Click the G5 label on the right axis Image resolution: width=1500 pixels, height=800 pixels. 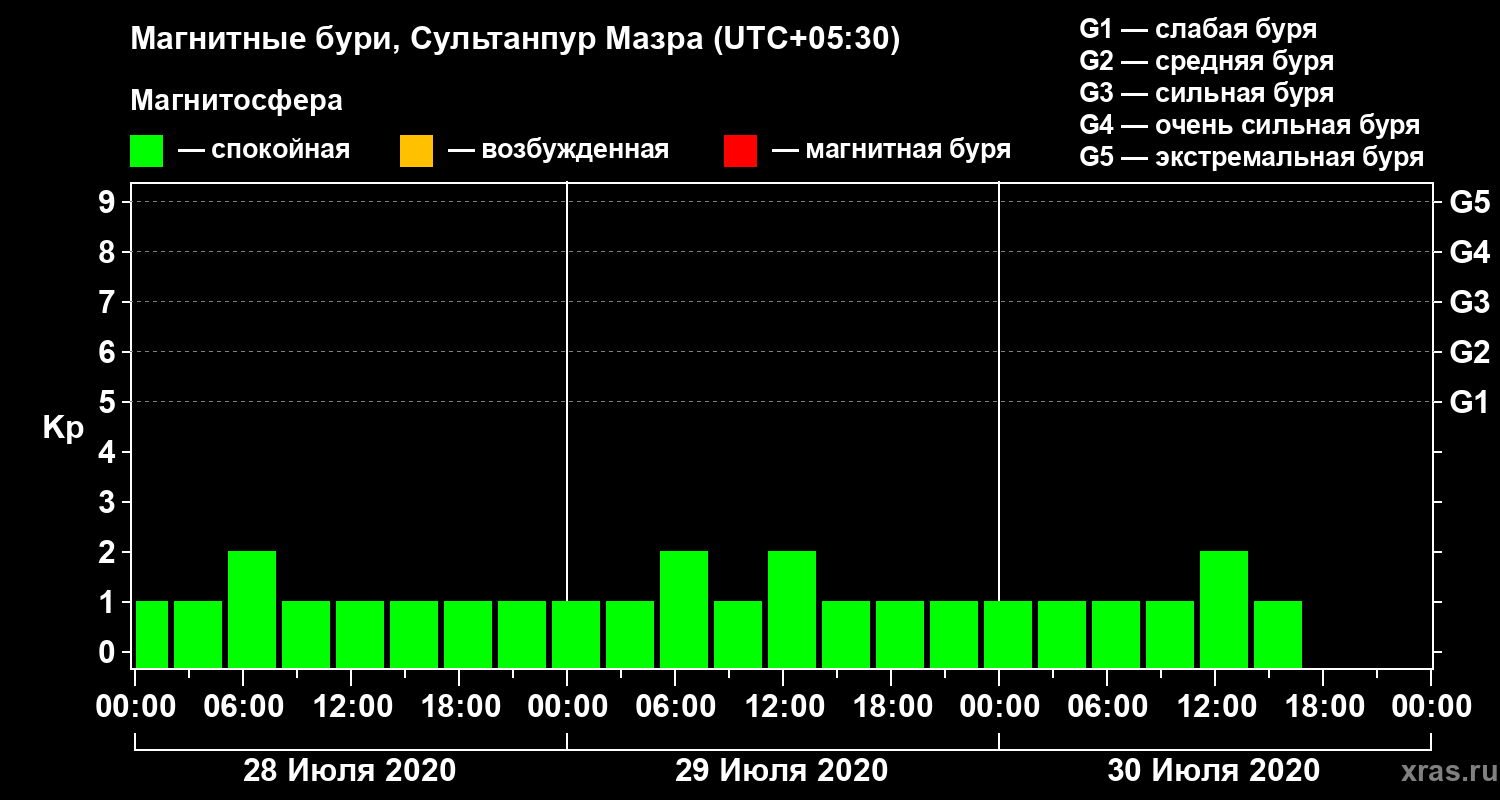tap(1469, 203)
